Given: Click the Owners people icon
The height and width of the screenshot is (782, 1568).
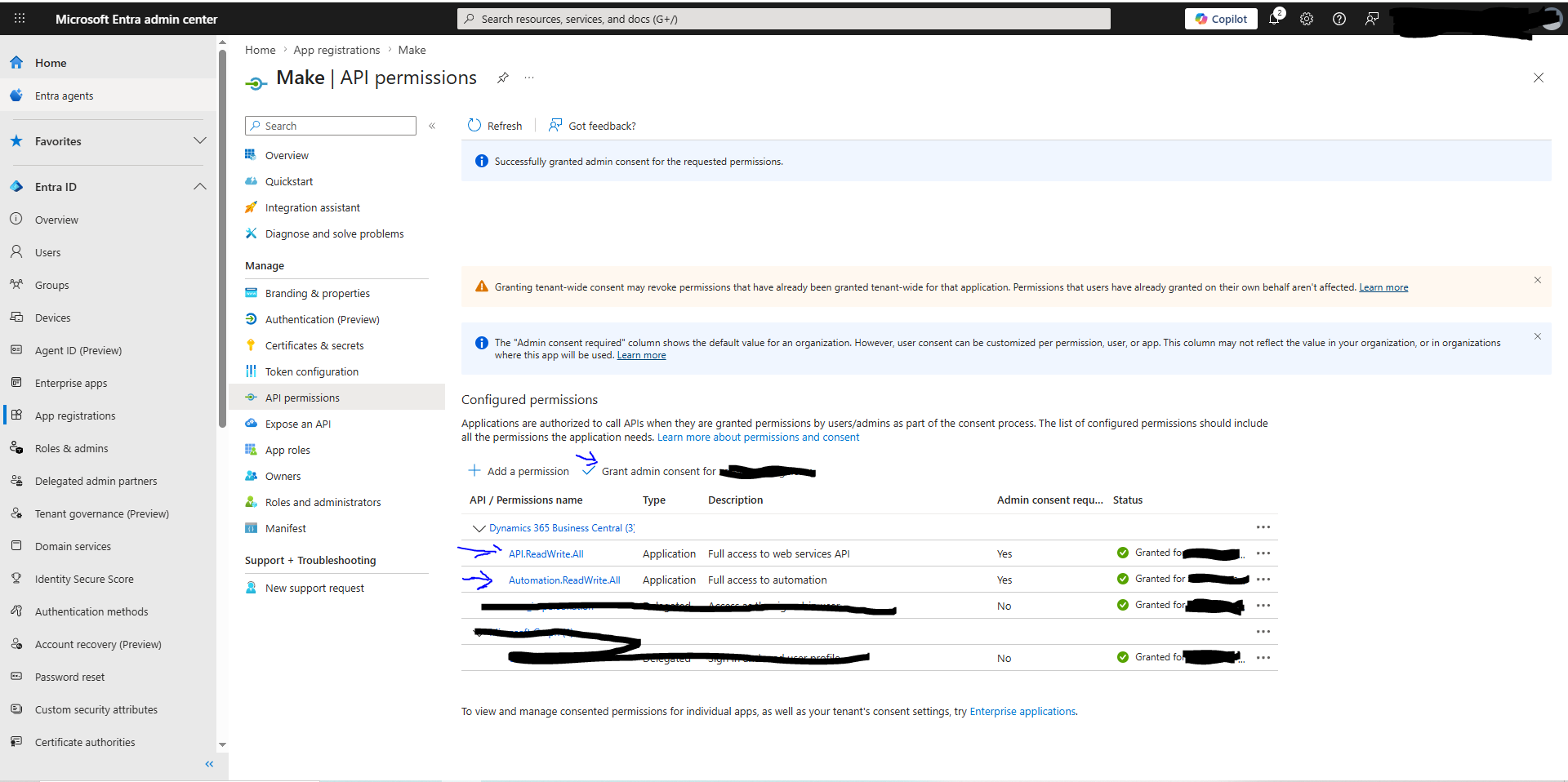Looking at the screenshot, I should (x=251, y=475).
